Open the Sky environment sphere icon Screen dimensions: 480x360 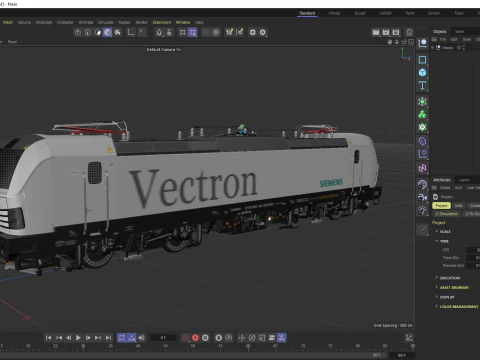tap(422, 184)
